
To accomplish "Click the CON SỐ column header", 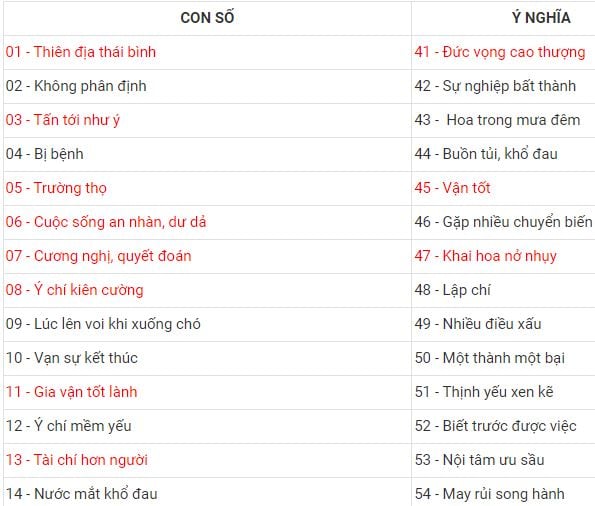I will (x=207, y=18).
